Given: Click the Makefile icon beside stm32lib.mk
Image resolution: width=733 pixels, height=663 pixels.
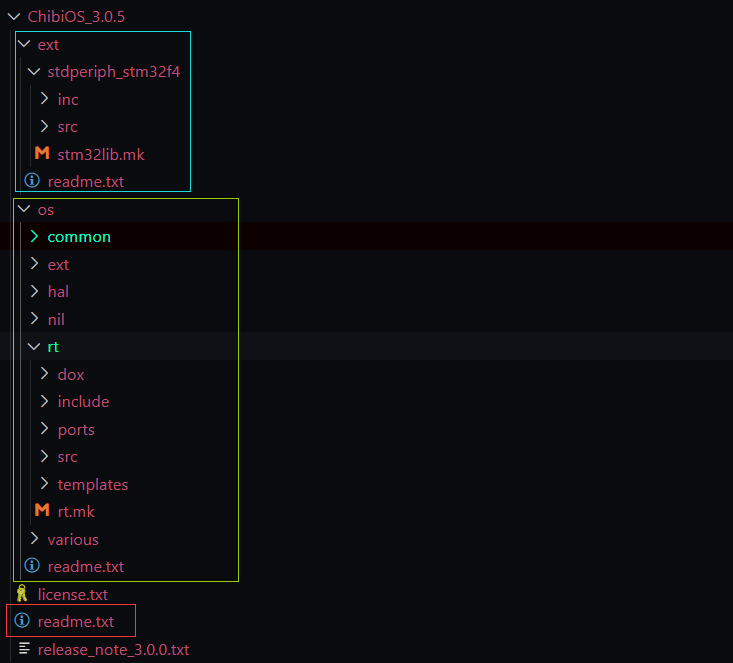Looking at the screenshot, I should coord(42,154).
